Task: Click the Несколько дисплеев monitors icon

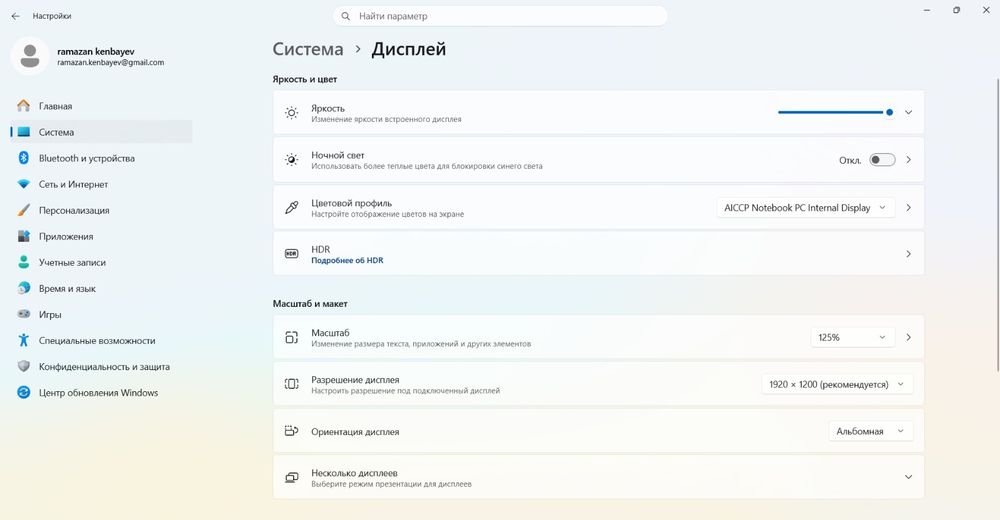Action: (x=291, y=477)
